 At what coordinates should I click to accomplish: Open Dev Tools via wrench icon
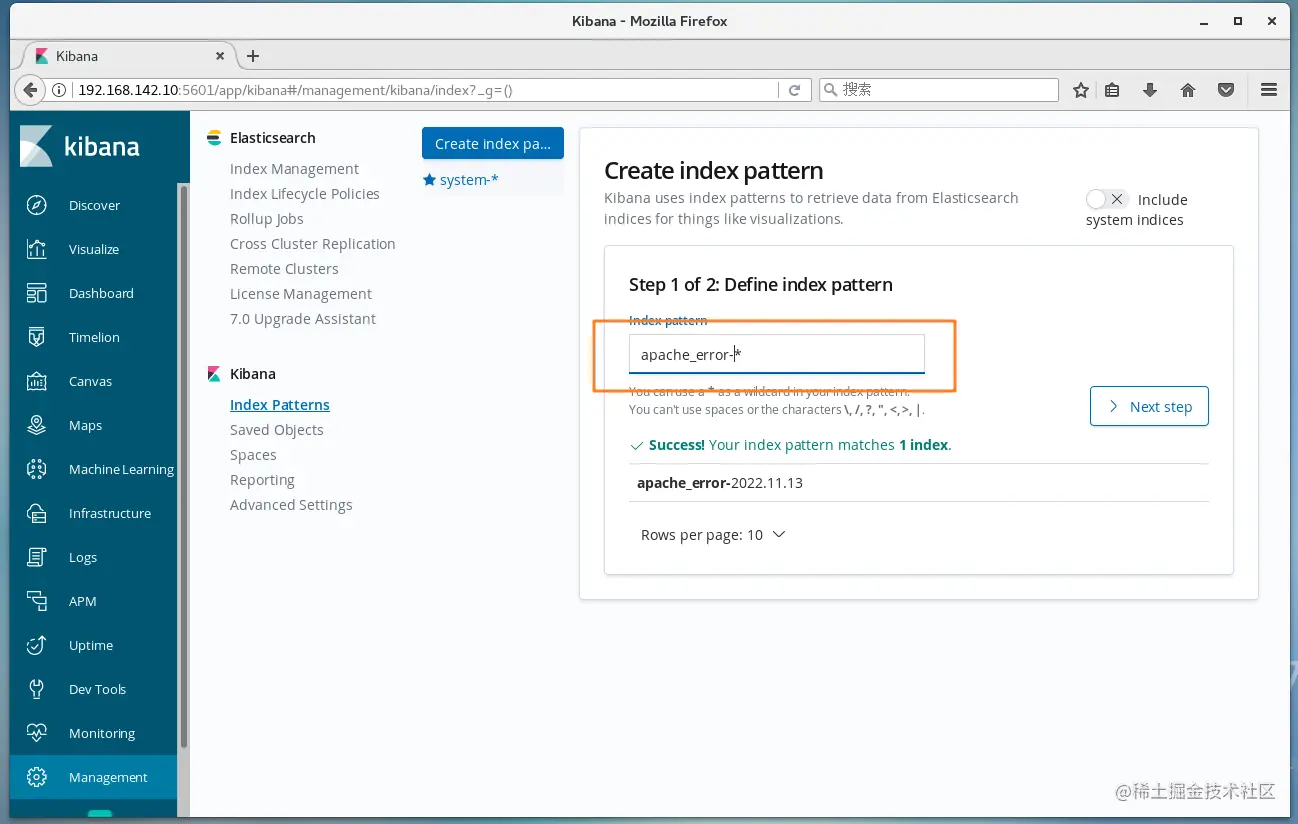pyautogui.click(x=37, y=689)
